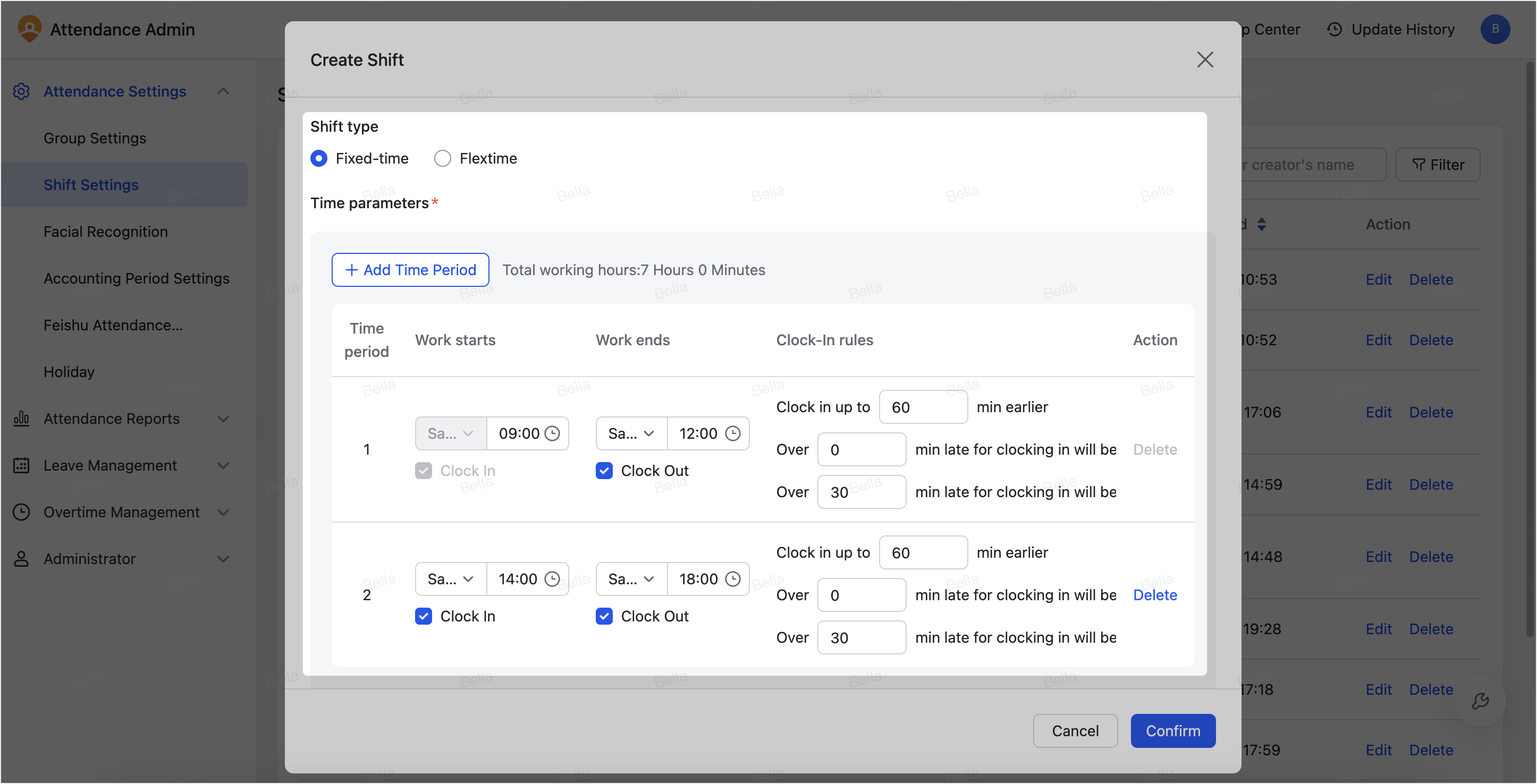
Task: Click the column sort arrows above Edit links
Action: tap(1262, 224)
